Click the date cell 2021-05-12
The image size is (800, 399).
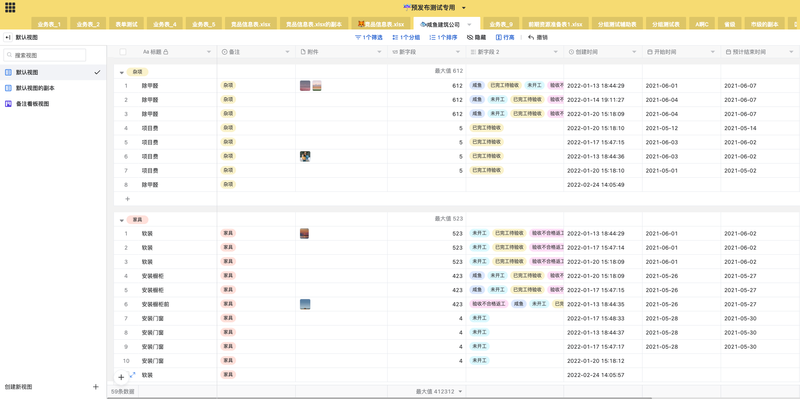pos(681,128)
